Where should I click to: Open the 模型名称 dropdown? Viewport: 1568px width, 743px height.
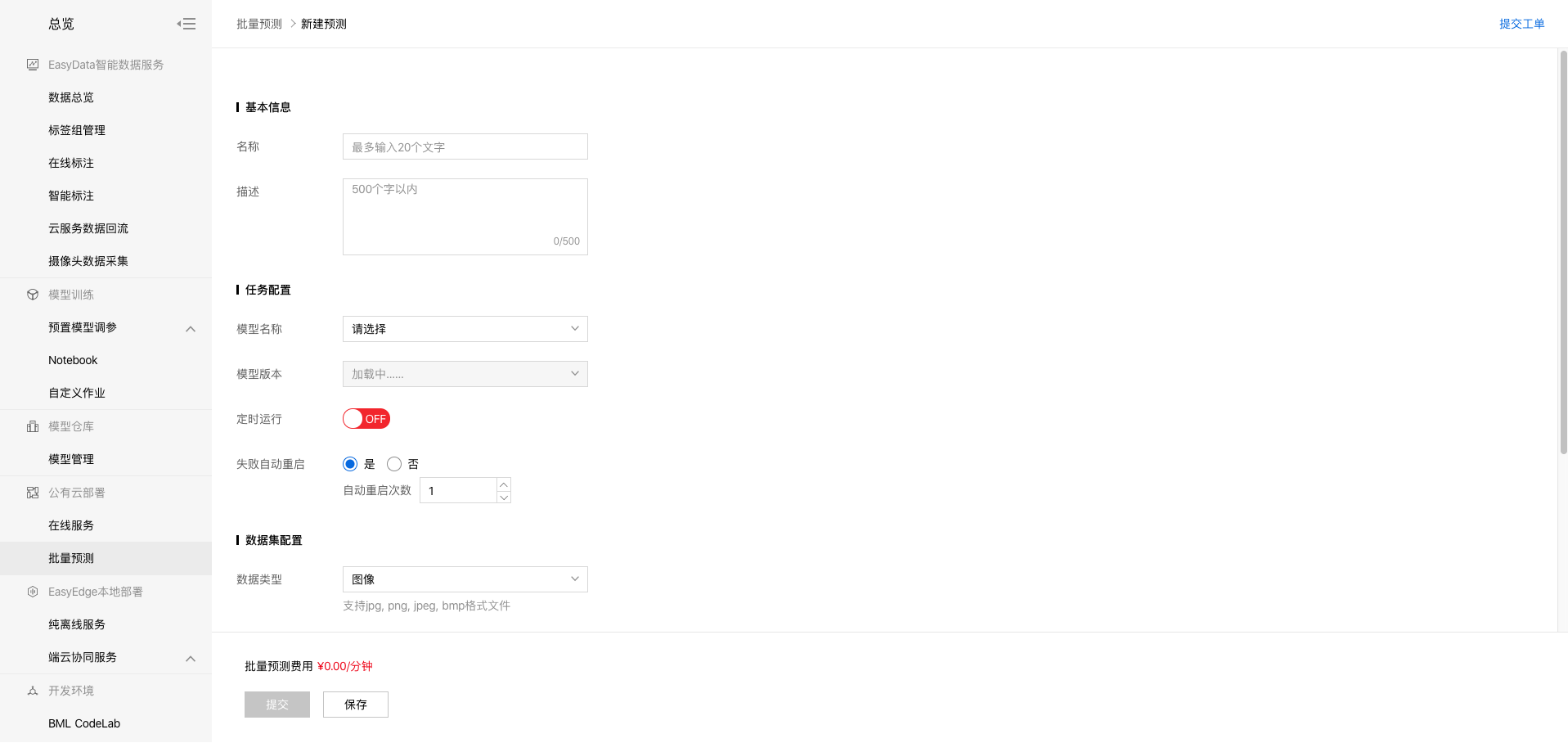pyautogui.click(x=465, y=329)
